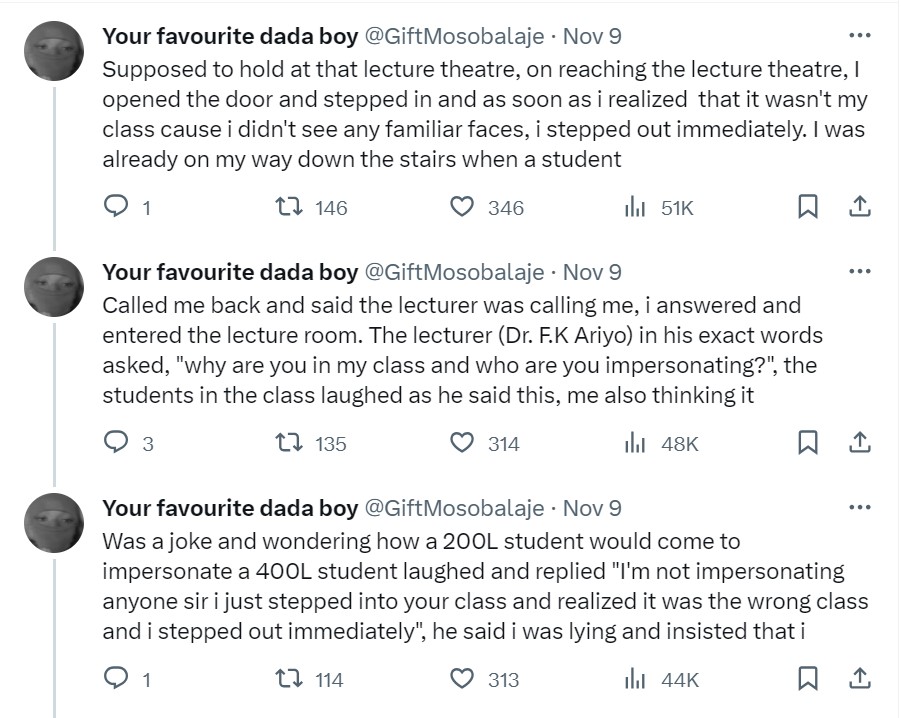
Task: Share the first tweet
Action: coord(858,207)
